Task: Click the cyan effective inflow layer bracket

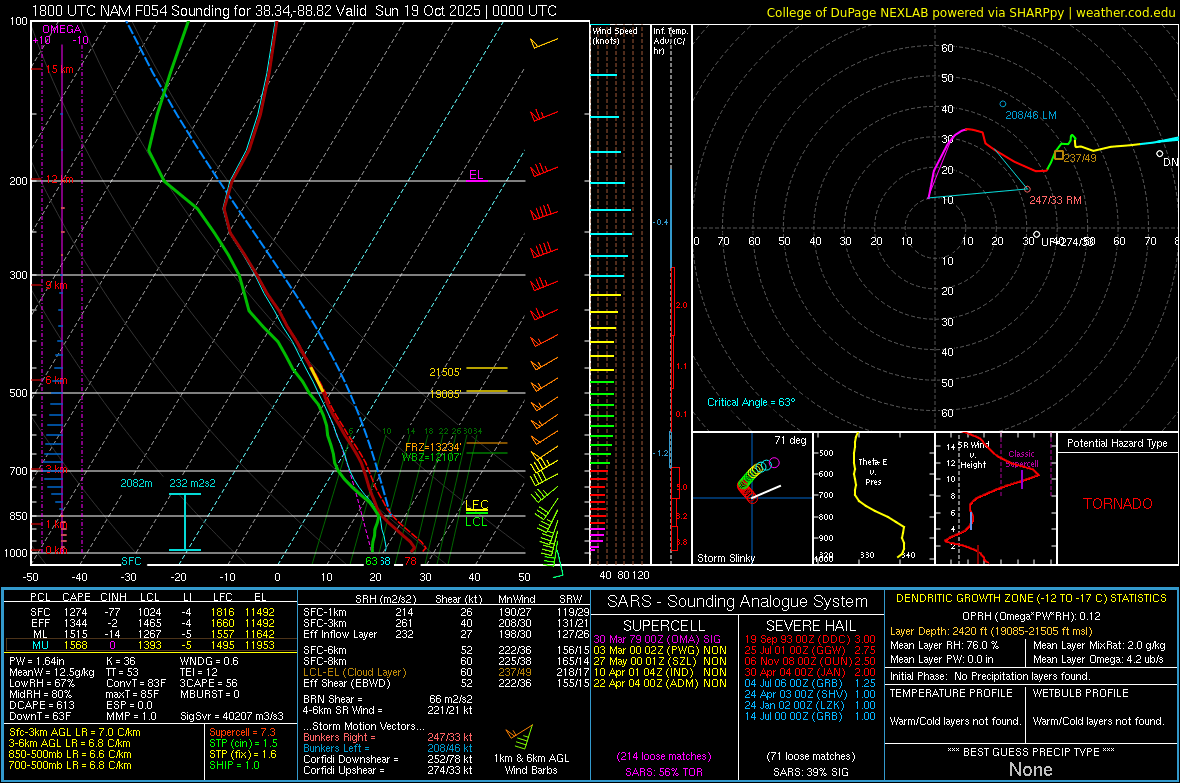Action: (184, 521)
